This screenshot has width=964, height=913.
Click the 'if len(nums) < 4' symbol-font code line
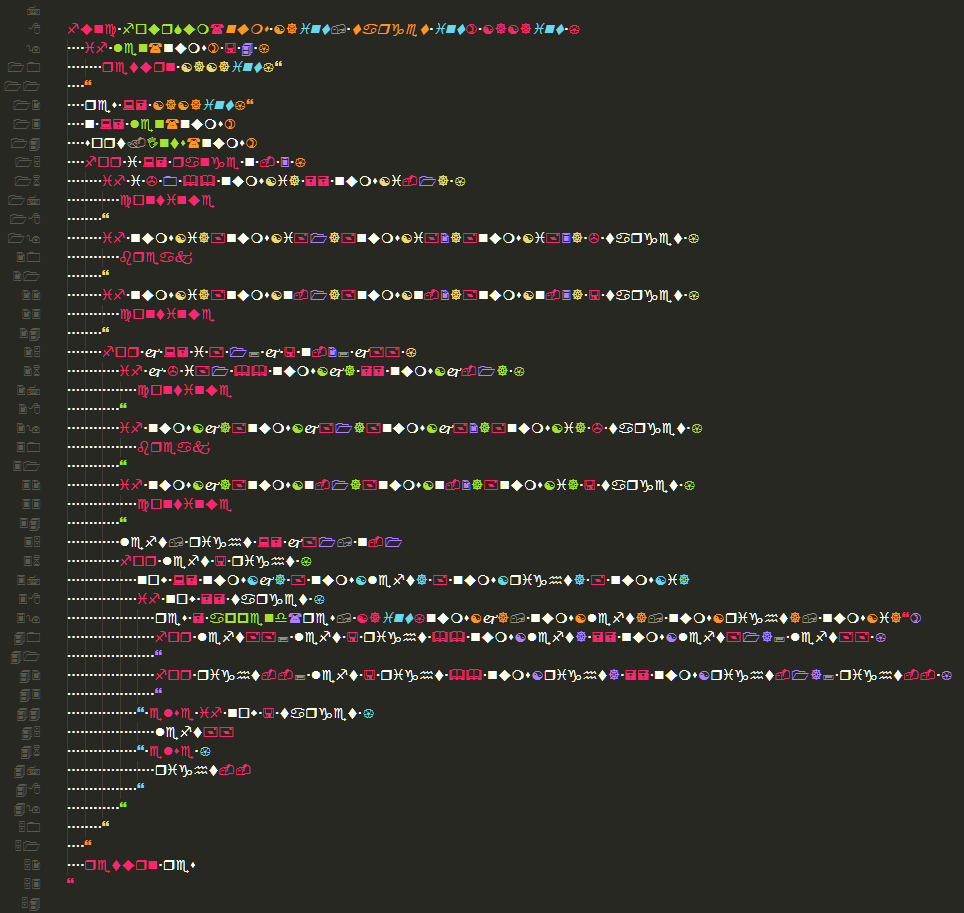tap(177, 48)
